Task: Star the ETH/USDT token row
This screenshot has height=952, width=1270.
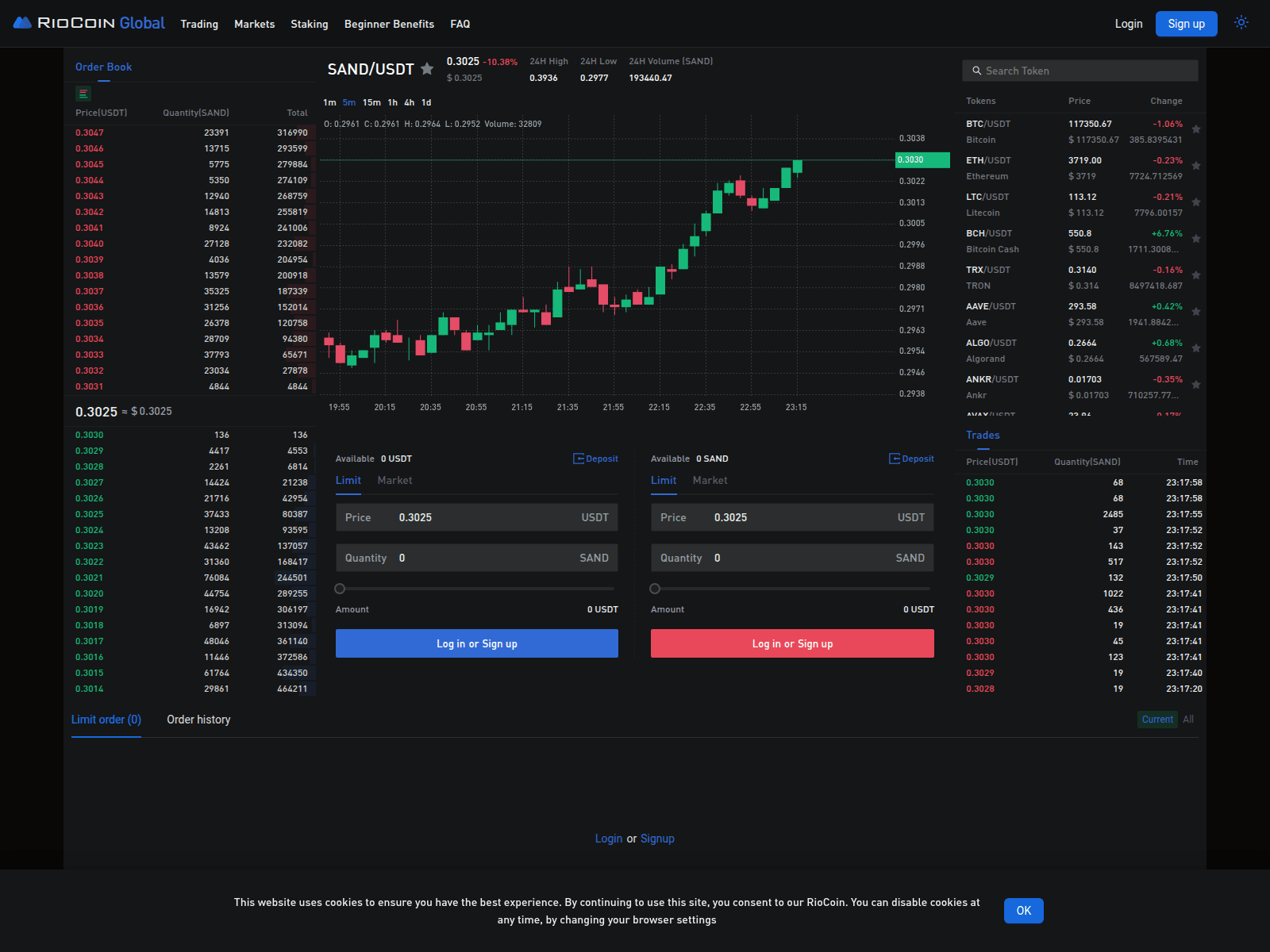Action: (1196, 166)
